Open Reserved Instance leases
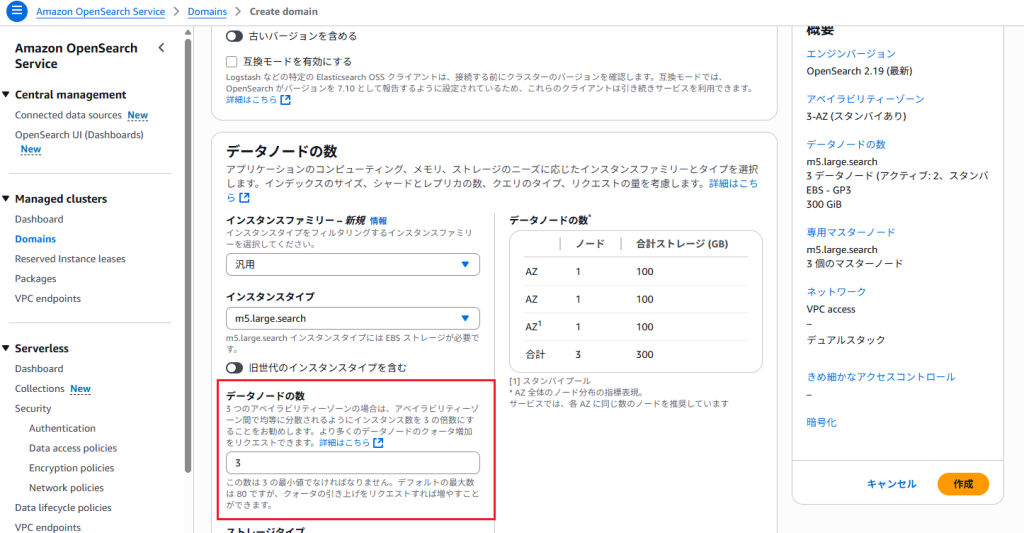Viewport: 1024px width, 533px height. (x=70, y=259)
